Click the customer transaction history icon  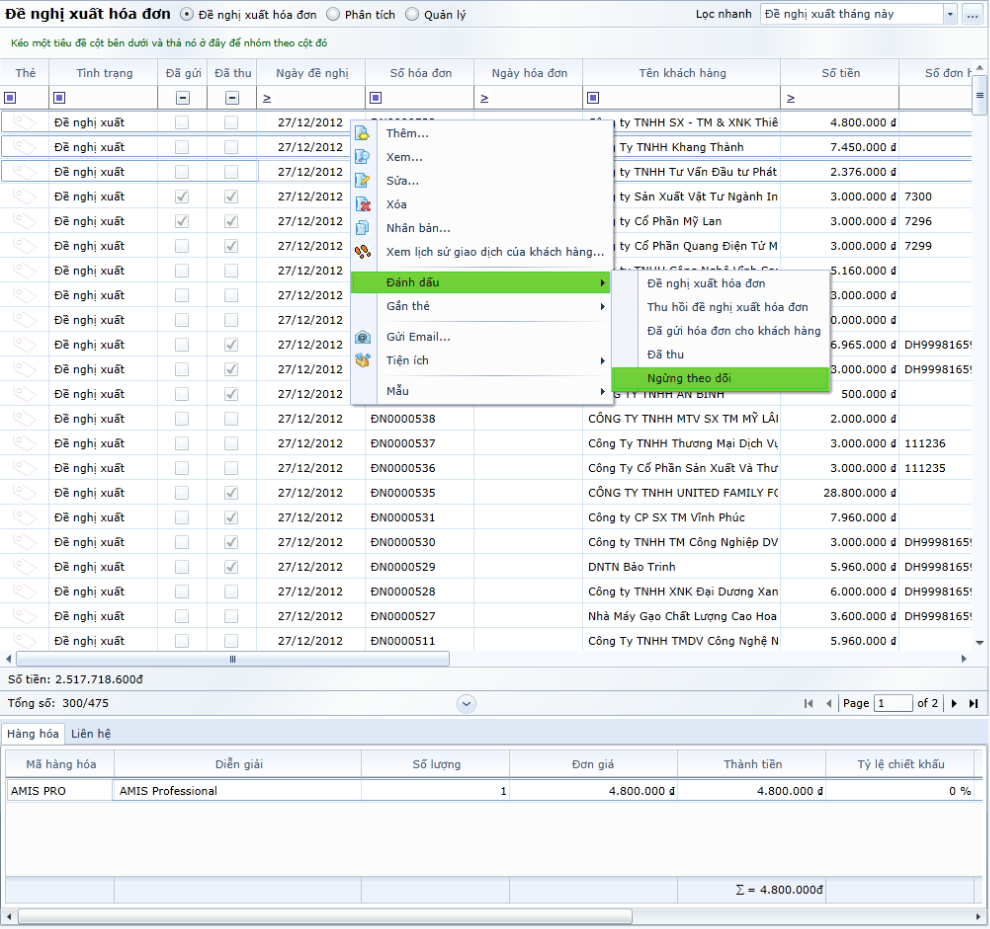coord(363,251)
